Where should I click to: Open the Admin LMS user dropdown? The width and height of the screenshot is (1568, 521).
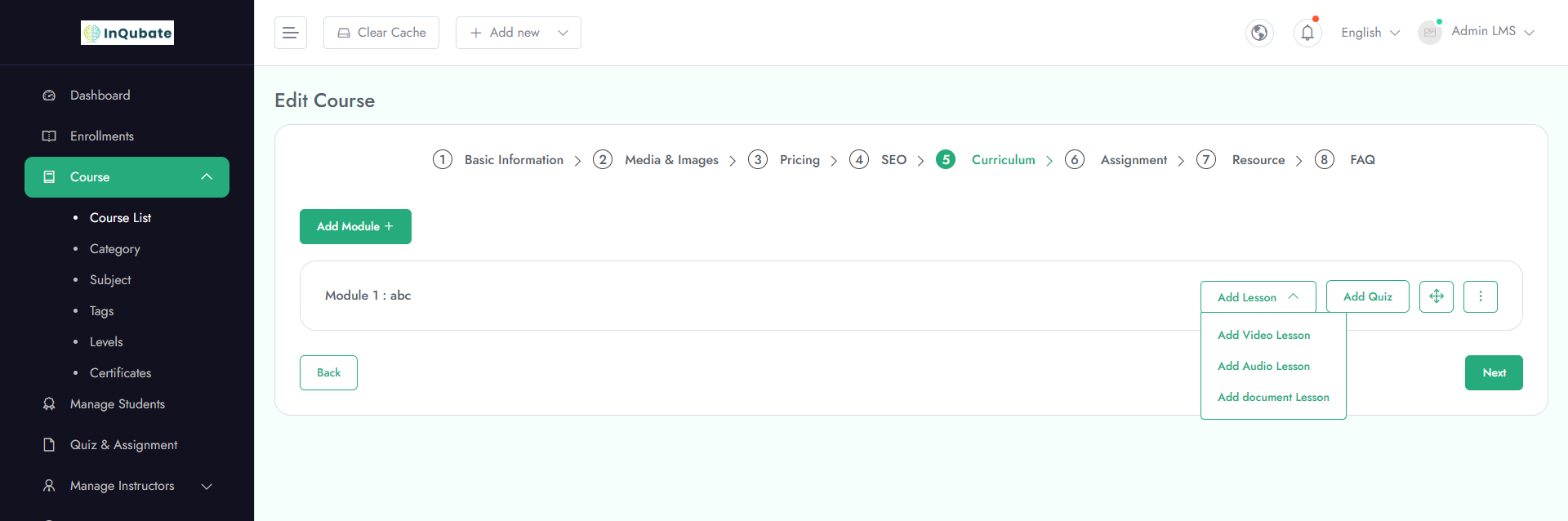[1494, 31]
